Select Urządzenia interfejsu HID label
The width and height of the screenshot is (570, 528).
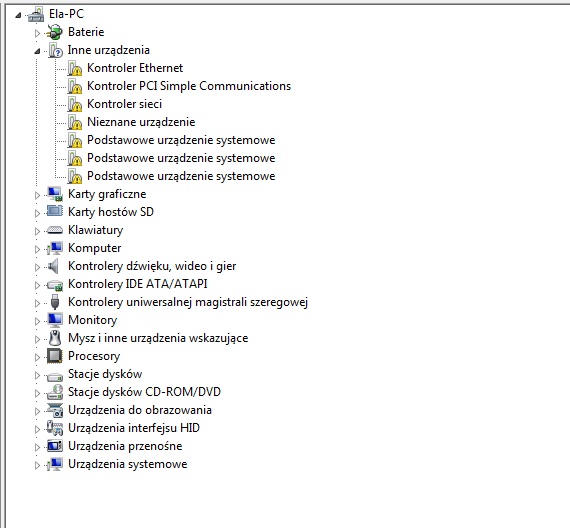tap(134, 428)
